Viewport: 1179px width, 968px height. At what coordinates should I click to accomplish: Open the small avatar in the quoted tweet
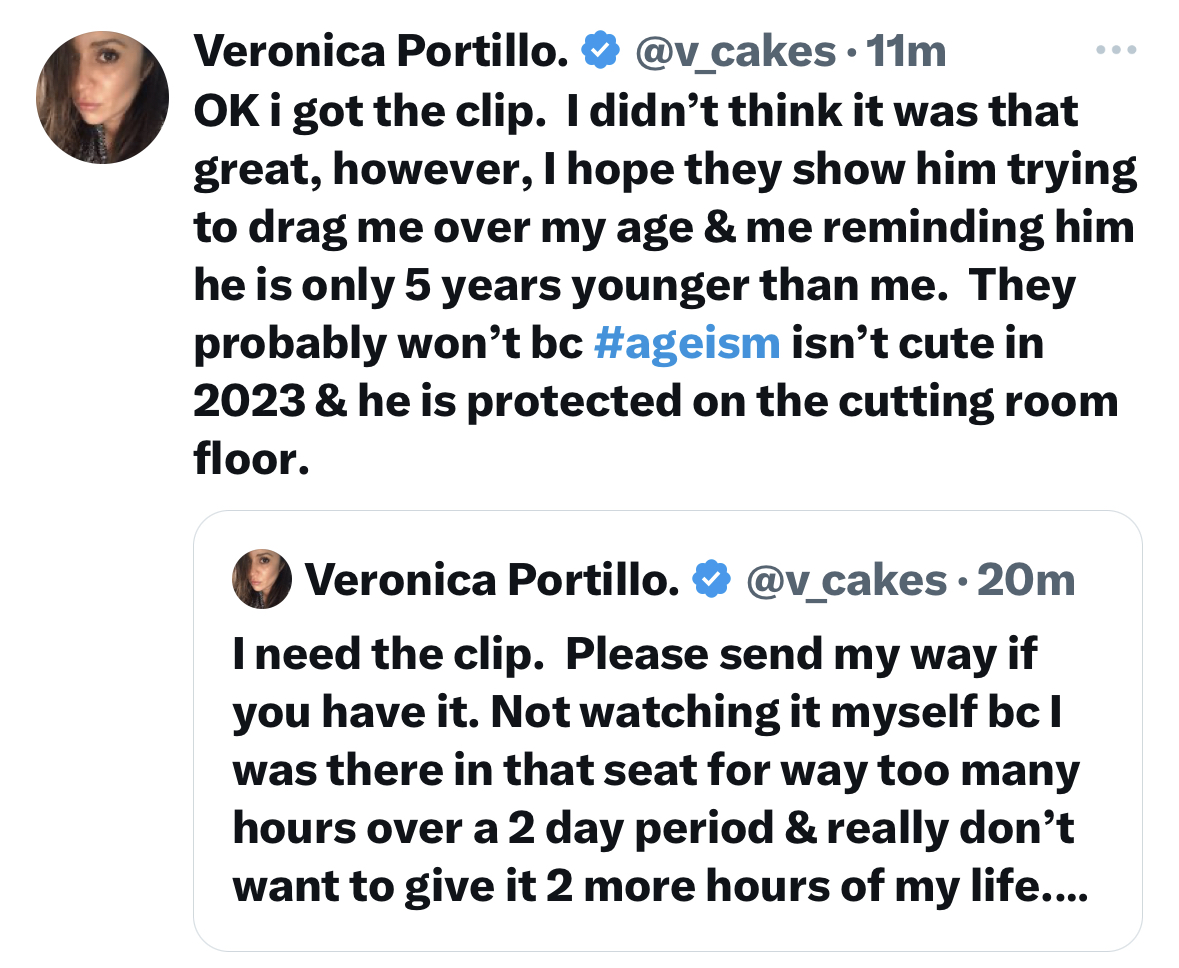tap(262, 579)
